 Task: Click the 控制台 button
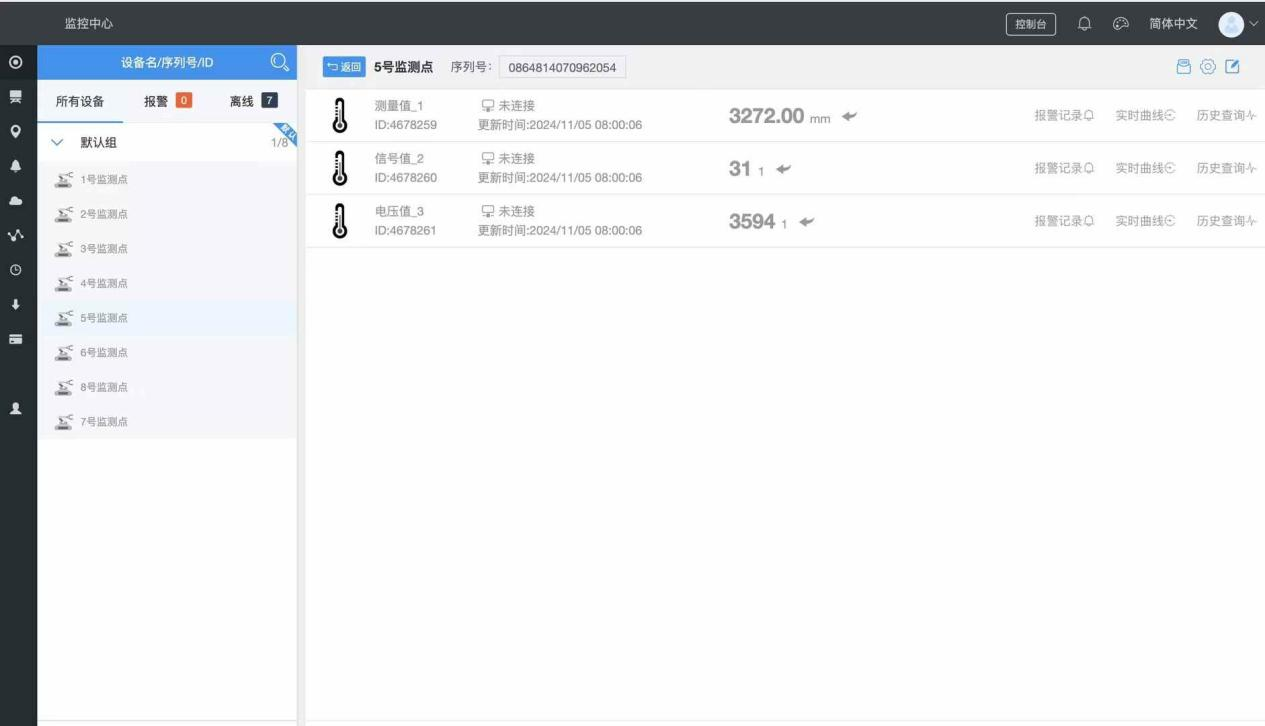[1029, 22]
